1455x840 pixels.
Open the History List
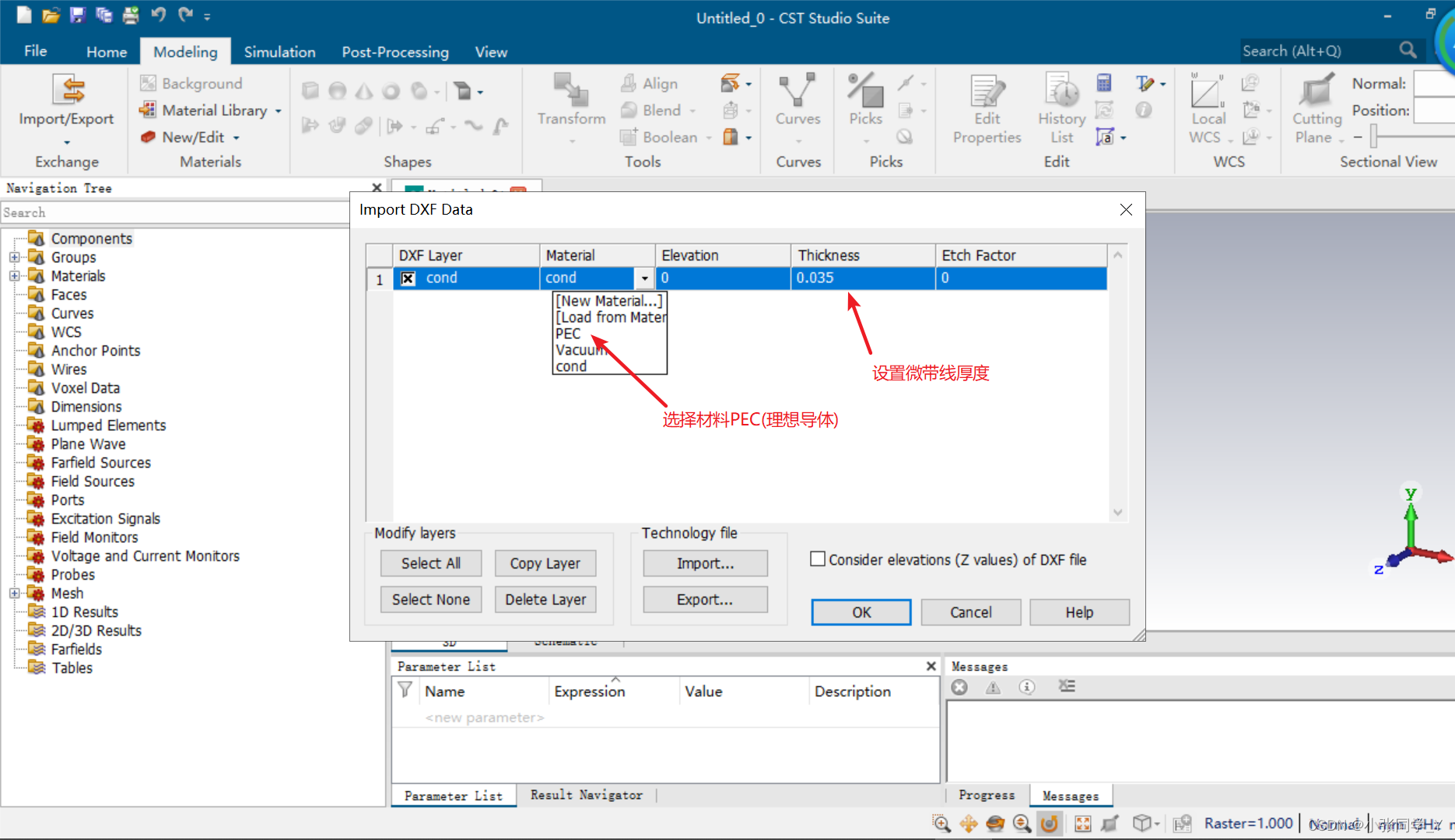1061,109
